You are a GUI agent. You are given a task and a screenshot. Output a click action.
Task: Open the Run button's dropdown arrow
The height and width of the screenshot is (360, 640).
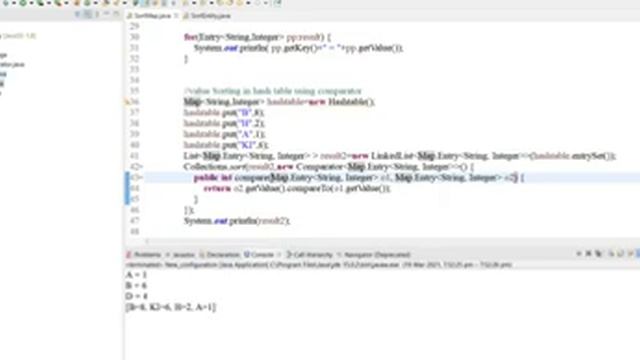point(31,3)
